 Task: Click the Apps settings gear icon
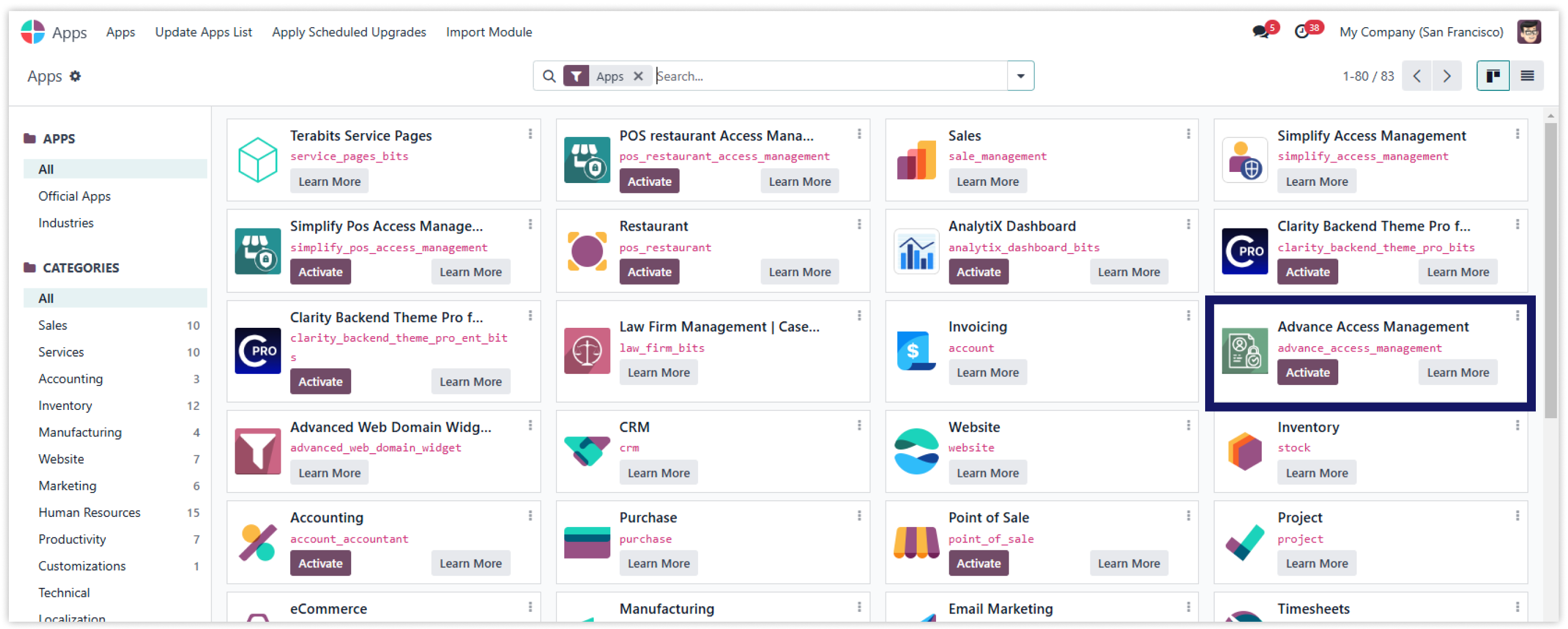click(75, 76)
